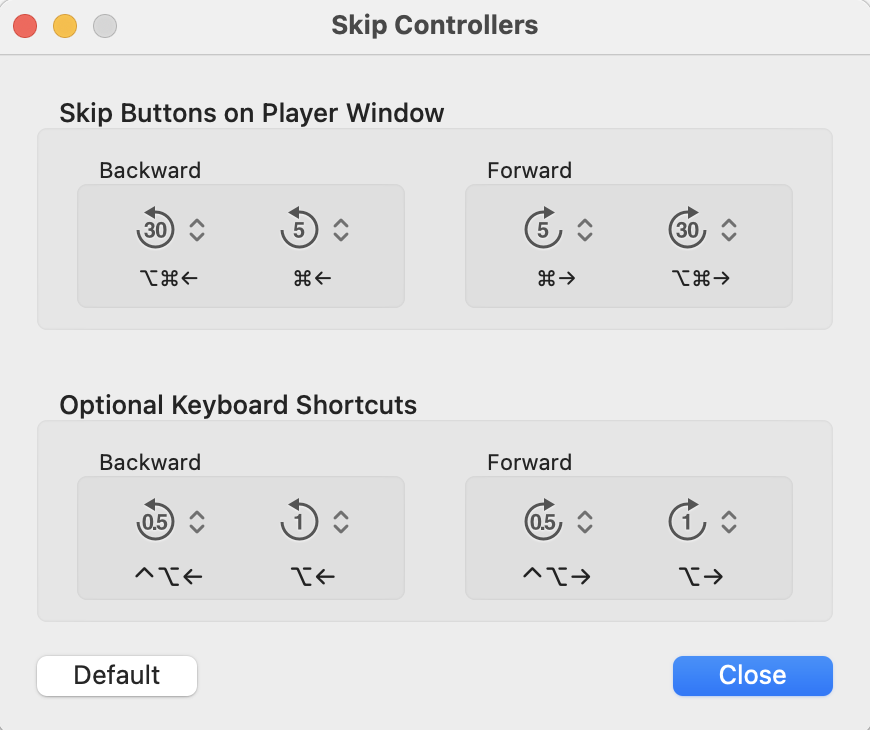Open the stepper beside 30-second backward skip
The width and height of the screenshot is (870, 730).
point(197,230)
